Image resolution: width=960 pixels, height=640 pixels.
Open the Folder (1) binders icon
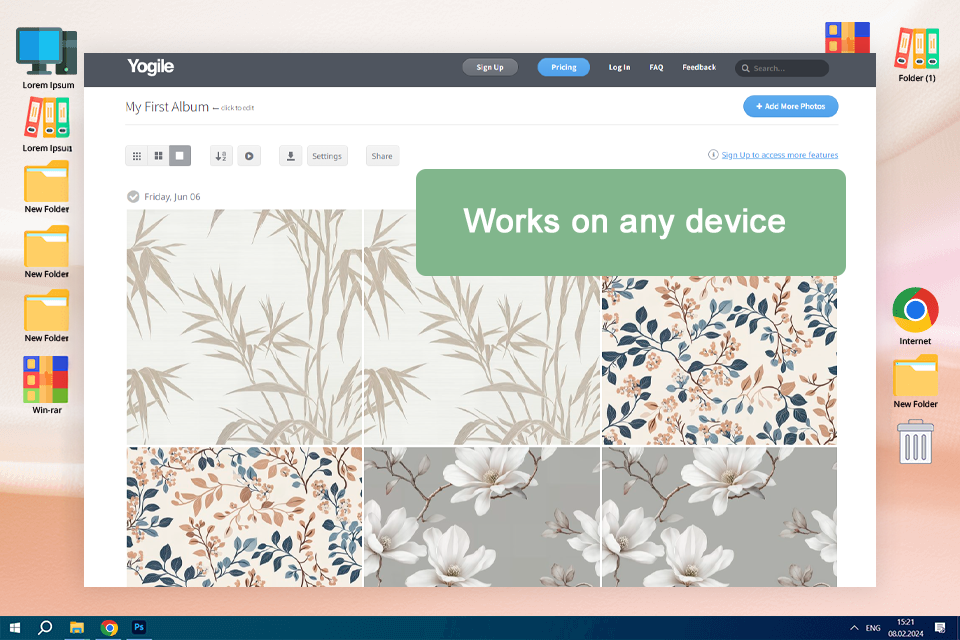[917, 55]
